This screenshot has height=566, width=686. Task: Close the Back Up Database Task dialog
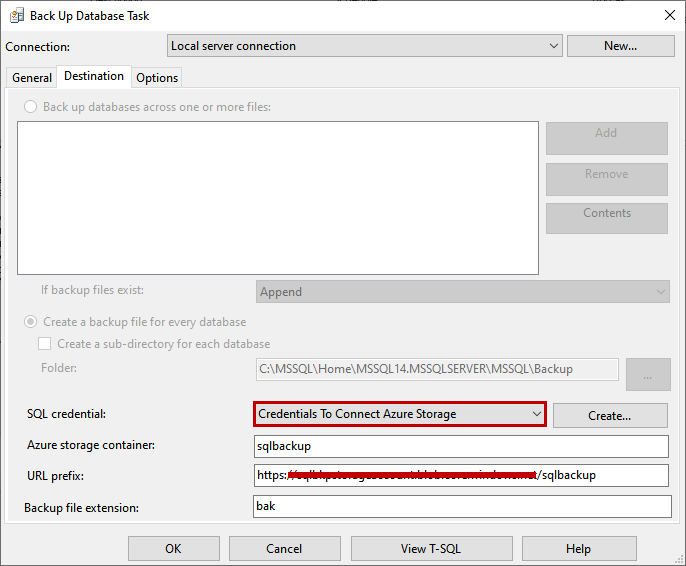tap(668, 15)
